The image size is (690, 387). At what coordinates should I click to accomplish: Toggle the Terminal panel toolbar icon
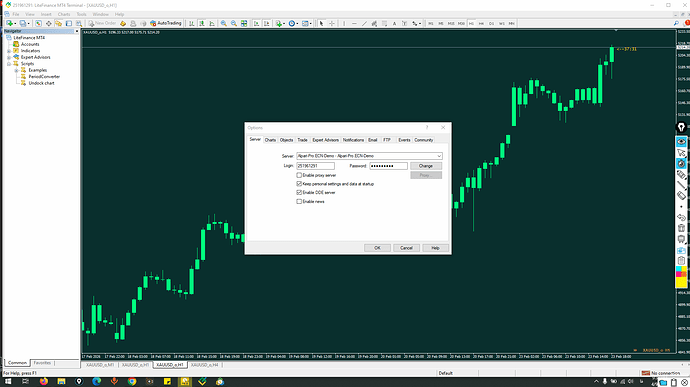pos(69,23)
